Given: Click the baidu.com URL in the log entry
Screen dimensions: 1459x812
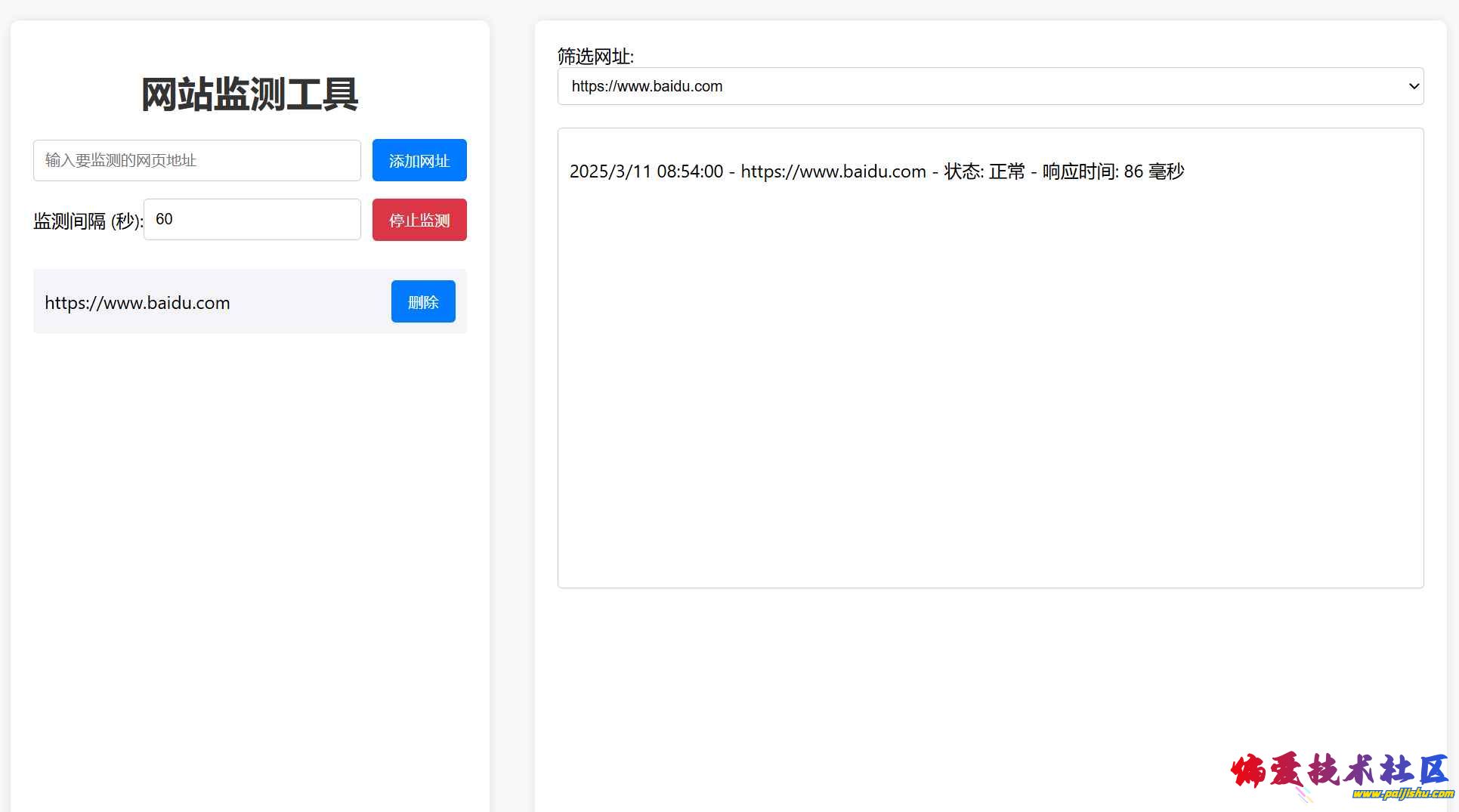Looking at the screenshot, I should point(833,171).
